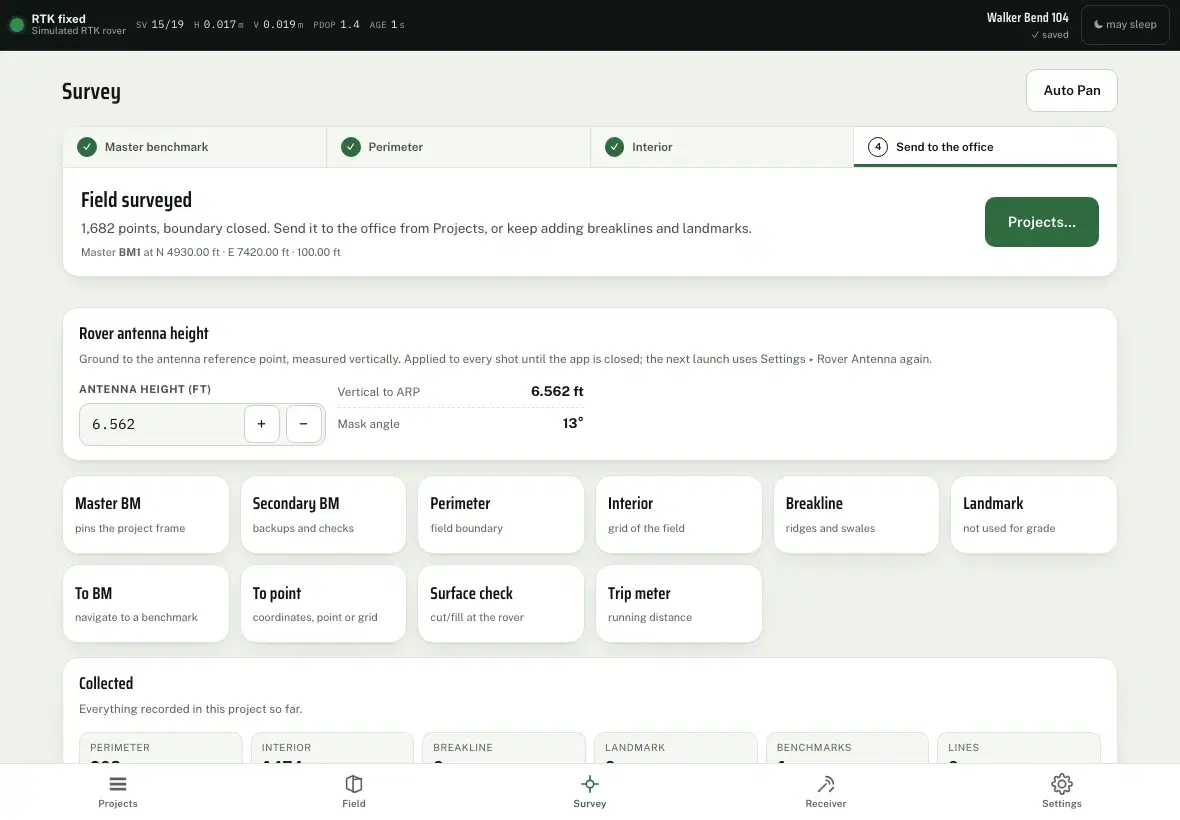1180x820 pixels.
Task: Click the SV 15/19 satellite count
Action: pyautogui.click(x=160, y=25)
